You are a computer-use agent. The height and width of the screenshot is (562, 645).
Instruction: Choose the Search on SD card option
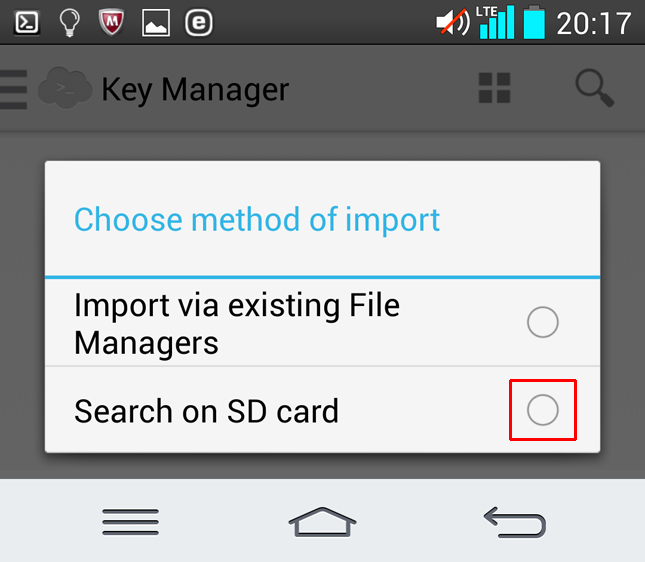(x=206, y=411)
